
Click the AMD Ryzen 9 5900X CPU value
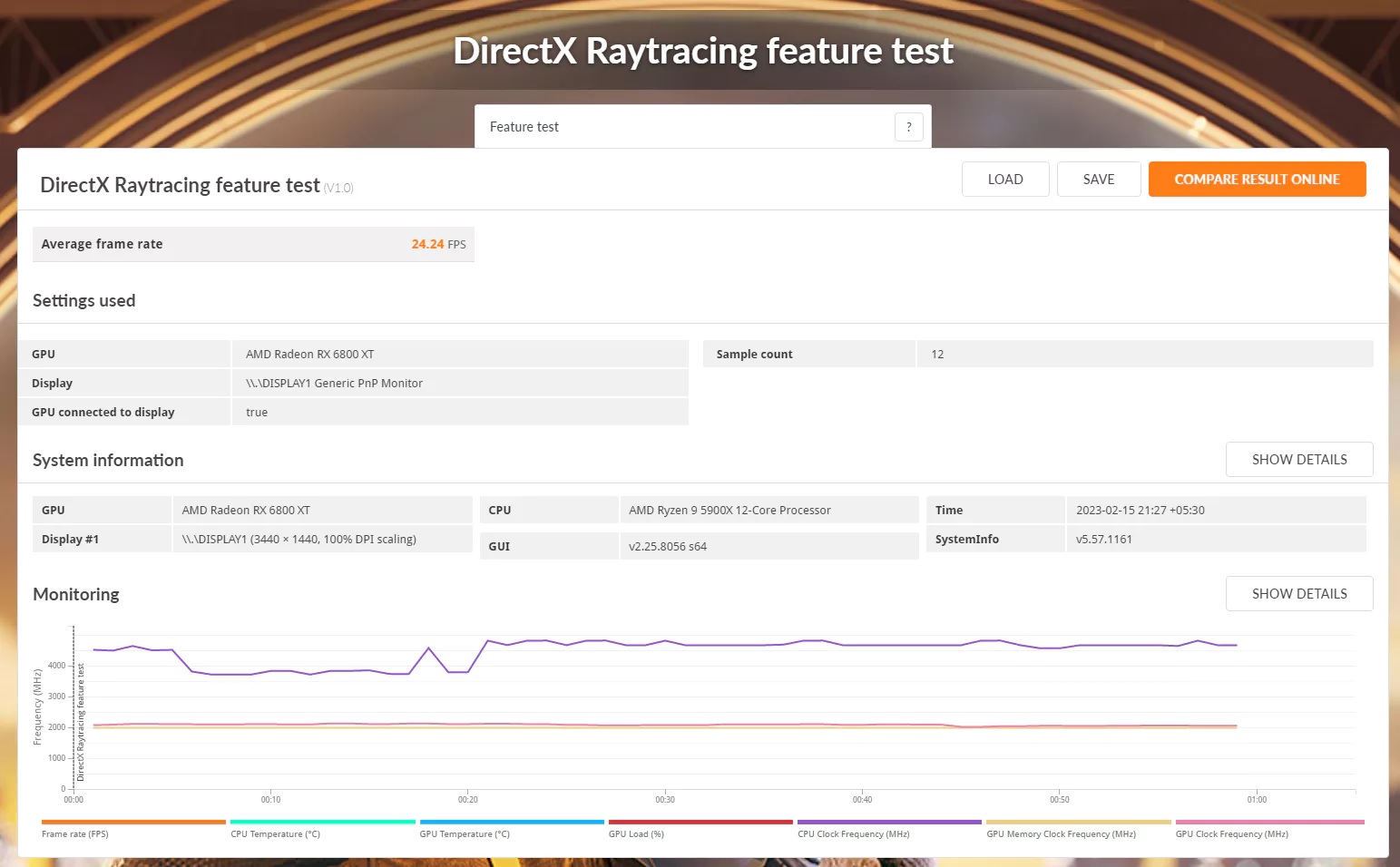[729, 511]
